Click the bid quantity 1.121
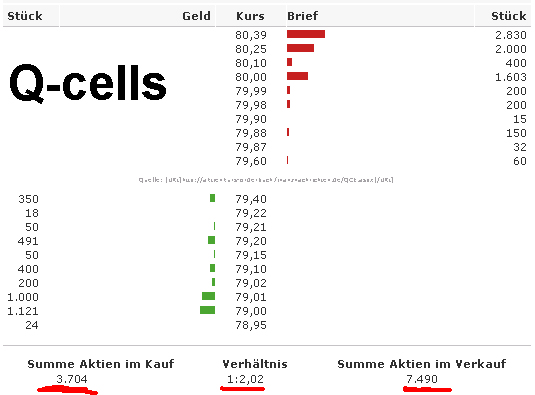The image size is (535, 395). pyautogui.click(x=23, y=311)
